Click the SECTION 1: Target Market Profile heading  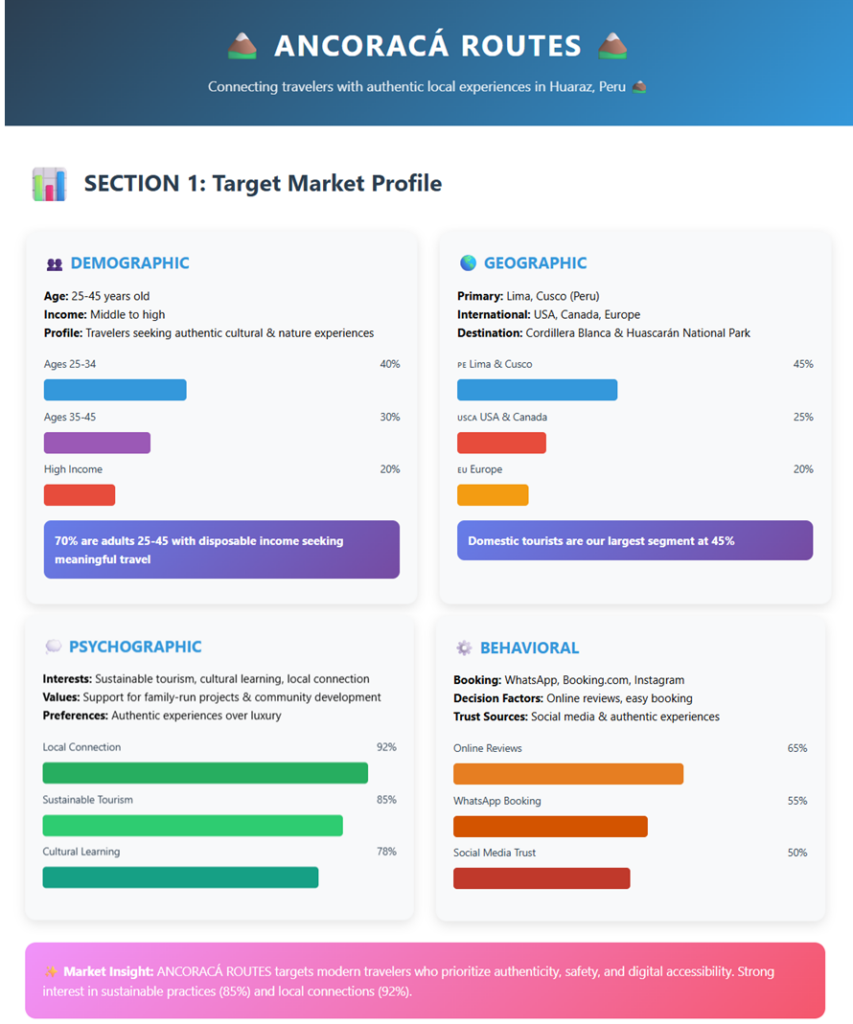262,184
